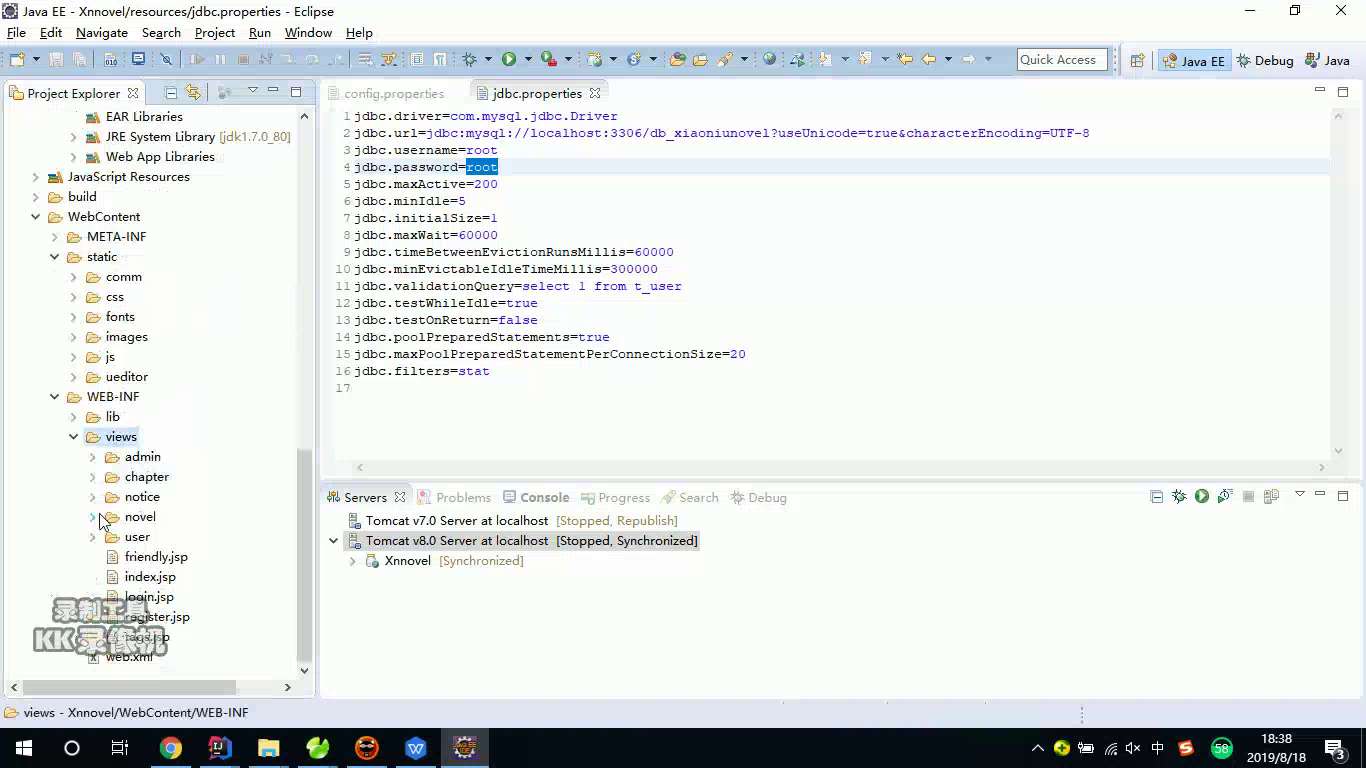This screenshot has height=768, width=1366.
Task: Open File Explorer from the taskbar
Action: click(x=268, y=748)
